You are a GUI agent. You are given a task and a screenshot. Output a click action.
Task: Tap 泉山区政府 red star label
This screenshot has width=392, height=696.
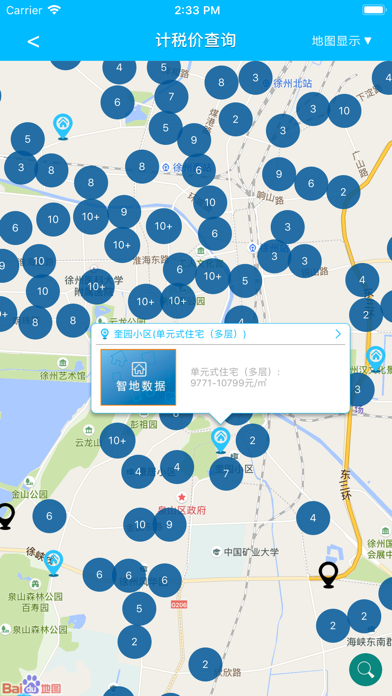click(x=182, y=510)
